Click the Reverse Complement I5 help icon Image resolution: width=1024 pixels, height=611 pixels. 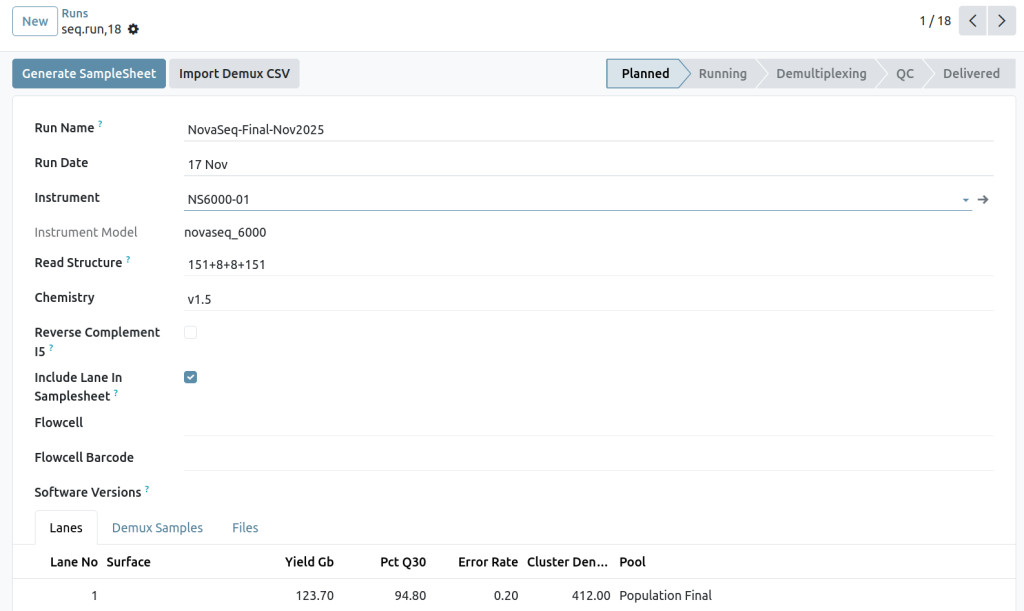tap(53, 347)
